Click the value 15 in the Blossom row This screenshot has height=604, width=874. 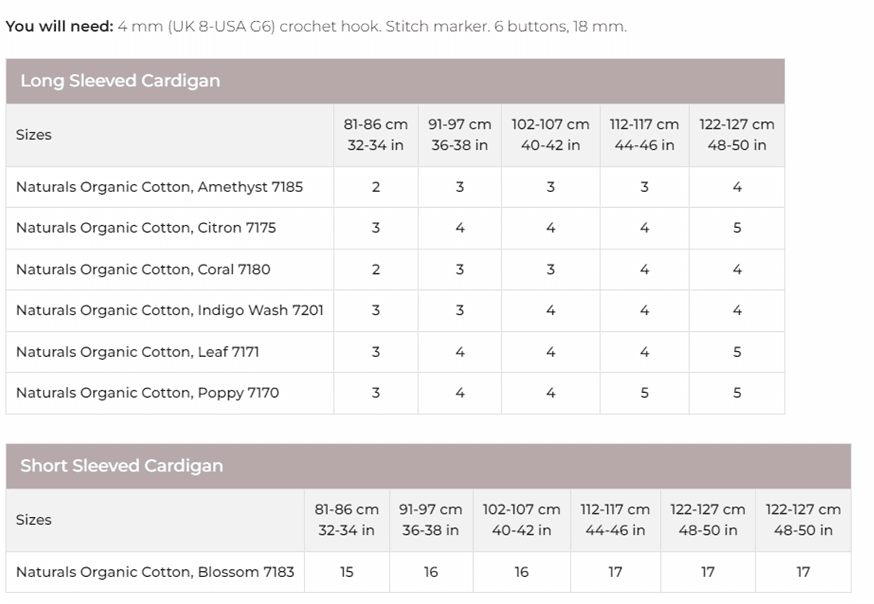click(x=346, y=571)
